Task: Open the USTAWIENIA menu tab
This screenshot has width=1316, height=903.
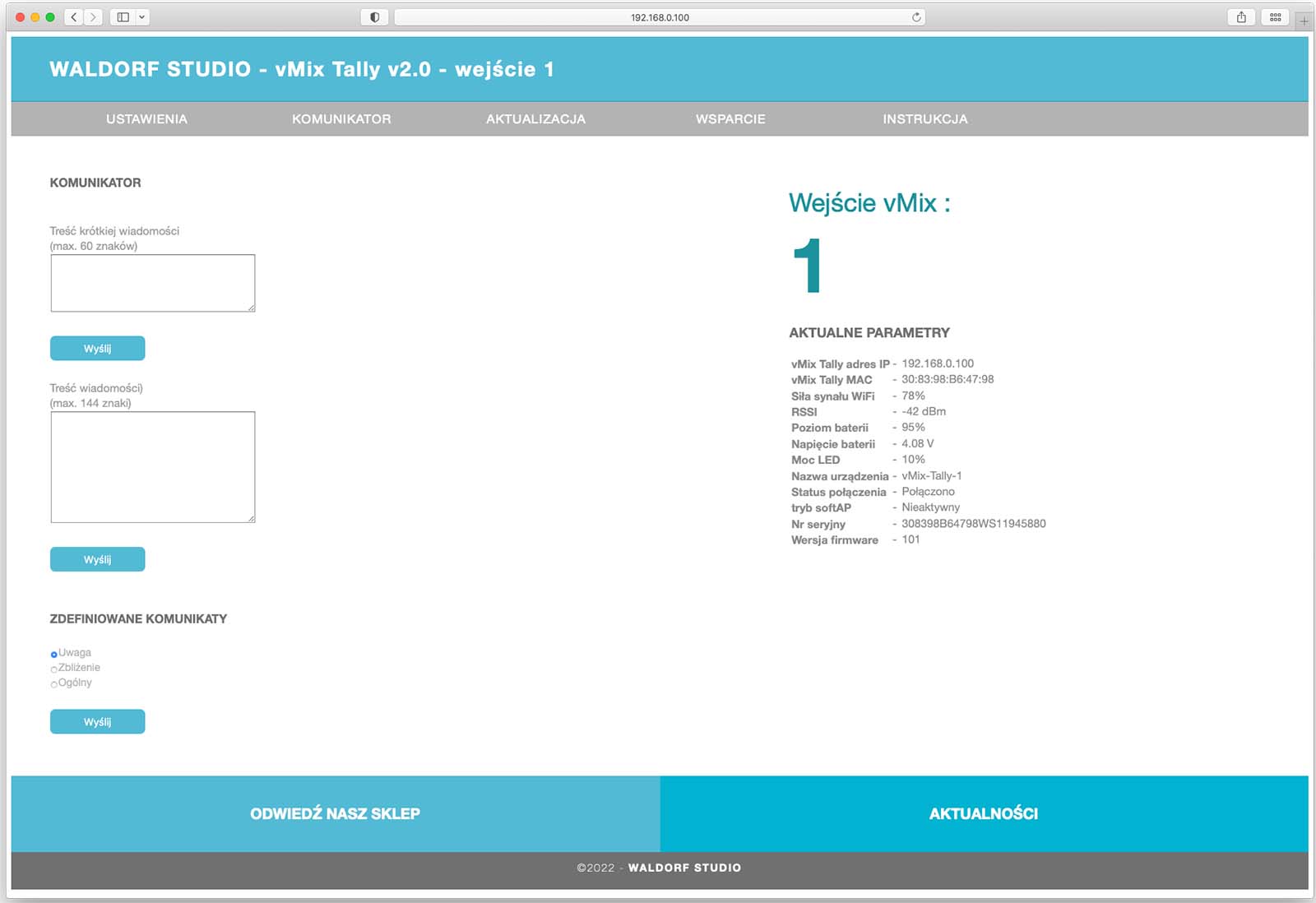Action: [146, 119]
